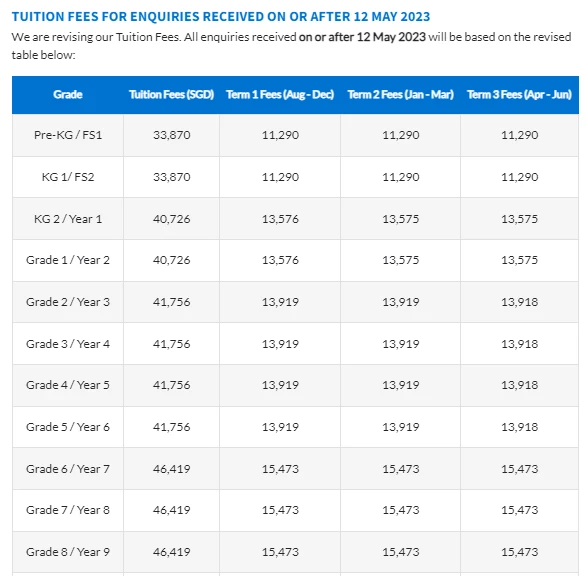The width and height of the screenshot is (586, 576).
Task: Click the Grade 5 / Year 6 row label
Action: 68,427
